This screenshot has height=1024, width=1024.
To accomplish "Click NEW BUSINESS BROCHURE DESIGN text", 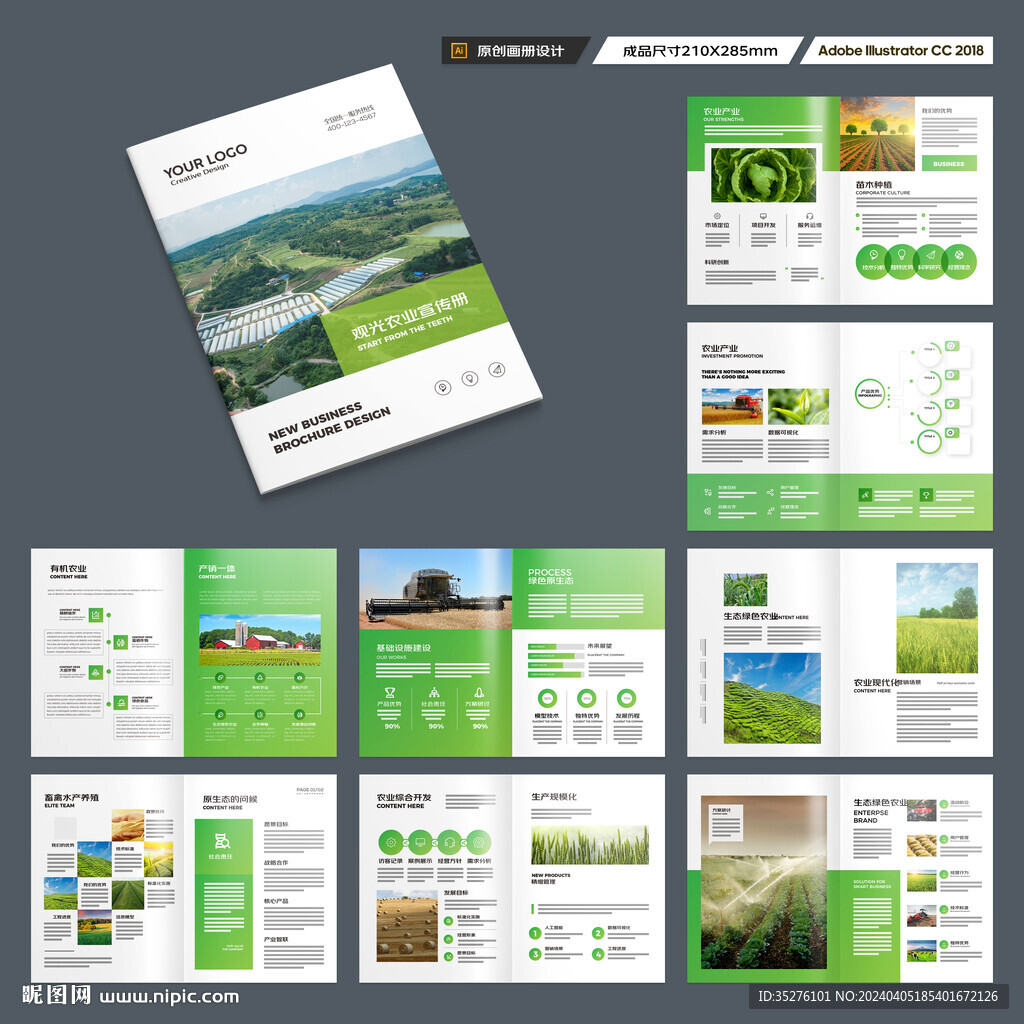I will point(329,426).
